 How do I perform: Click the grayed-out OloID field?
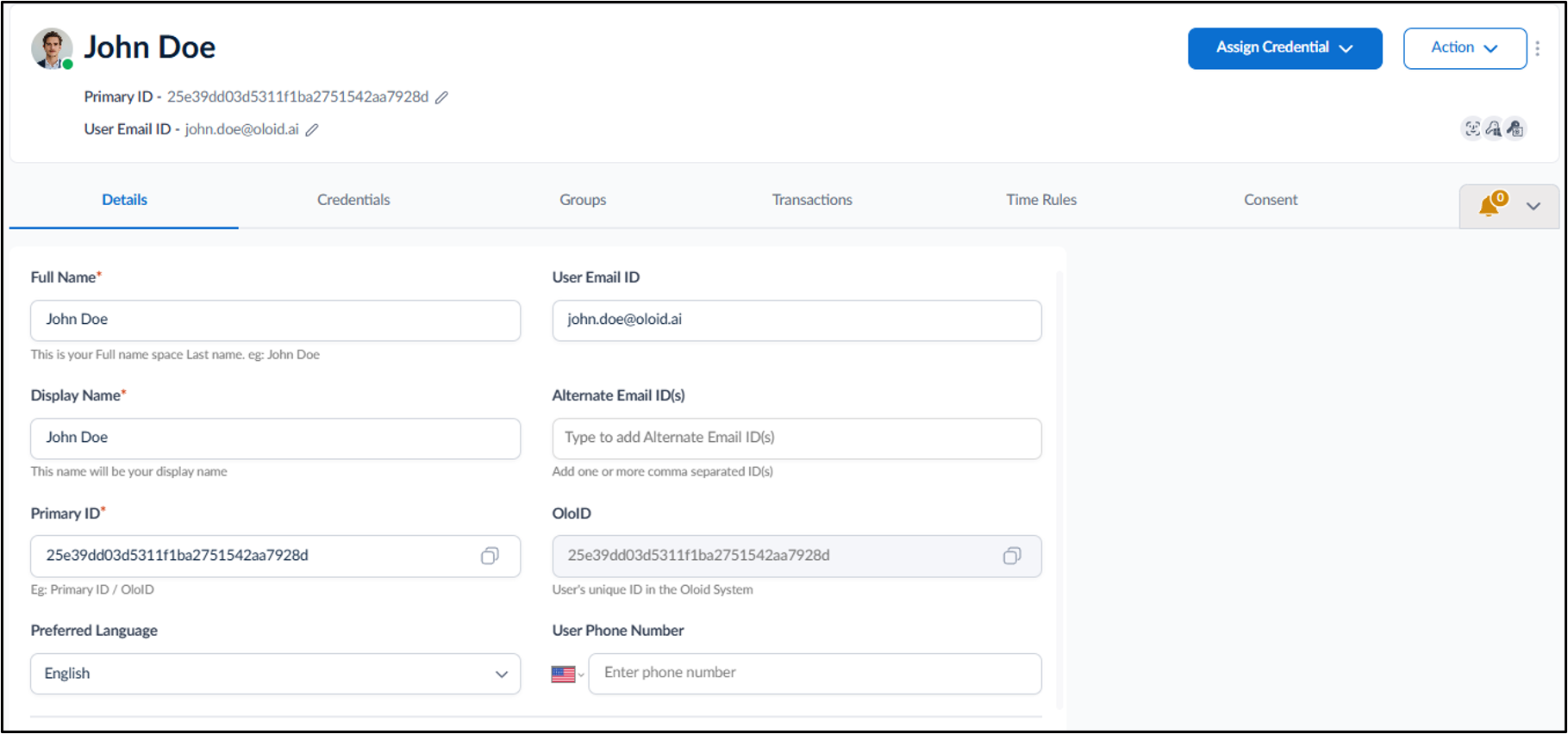pyautogui.click(x=797, y=557)
